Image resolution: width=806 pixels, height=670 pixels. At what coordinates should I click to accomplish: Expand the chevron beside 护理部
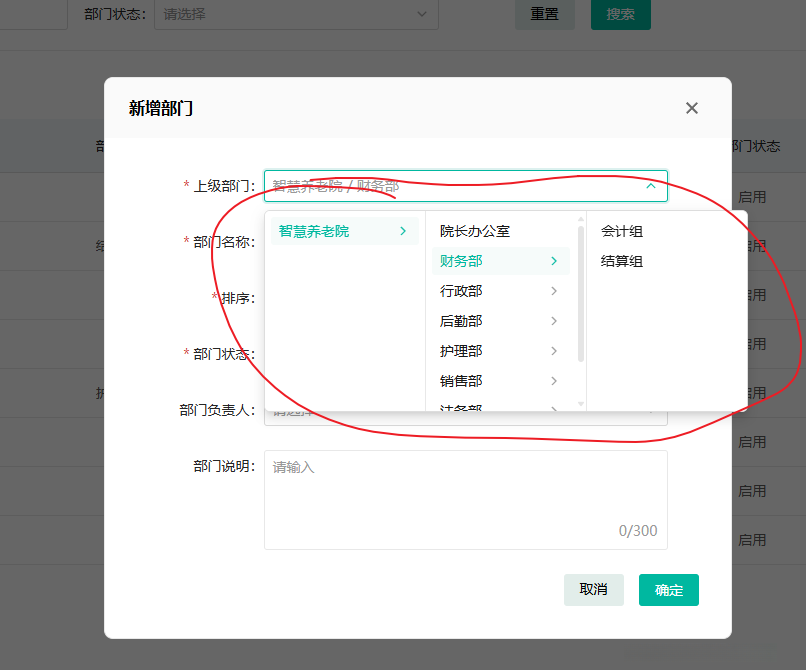point(554,351)
